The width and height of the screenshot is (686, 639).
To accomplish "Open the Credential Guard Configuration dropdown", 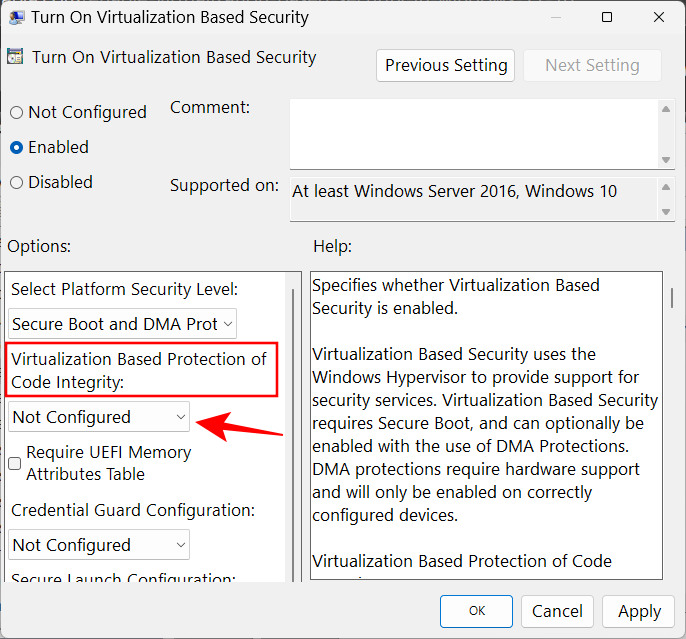I will tap(100, 545).
